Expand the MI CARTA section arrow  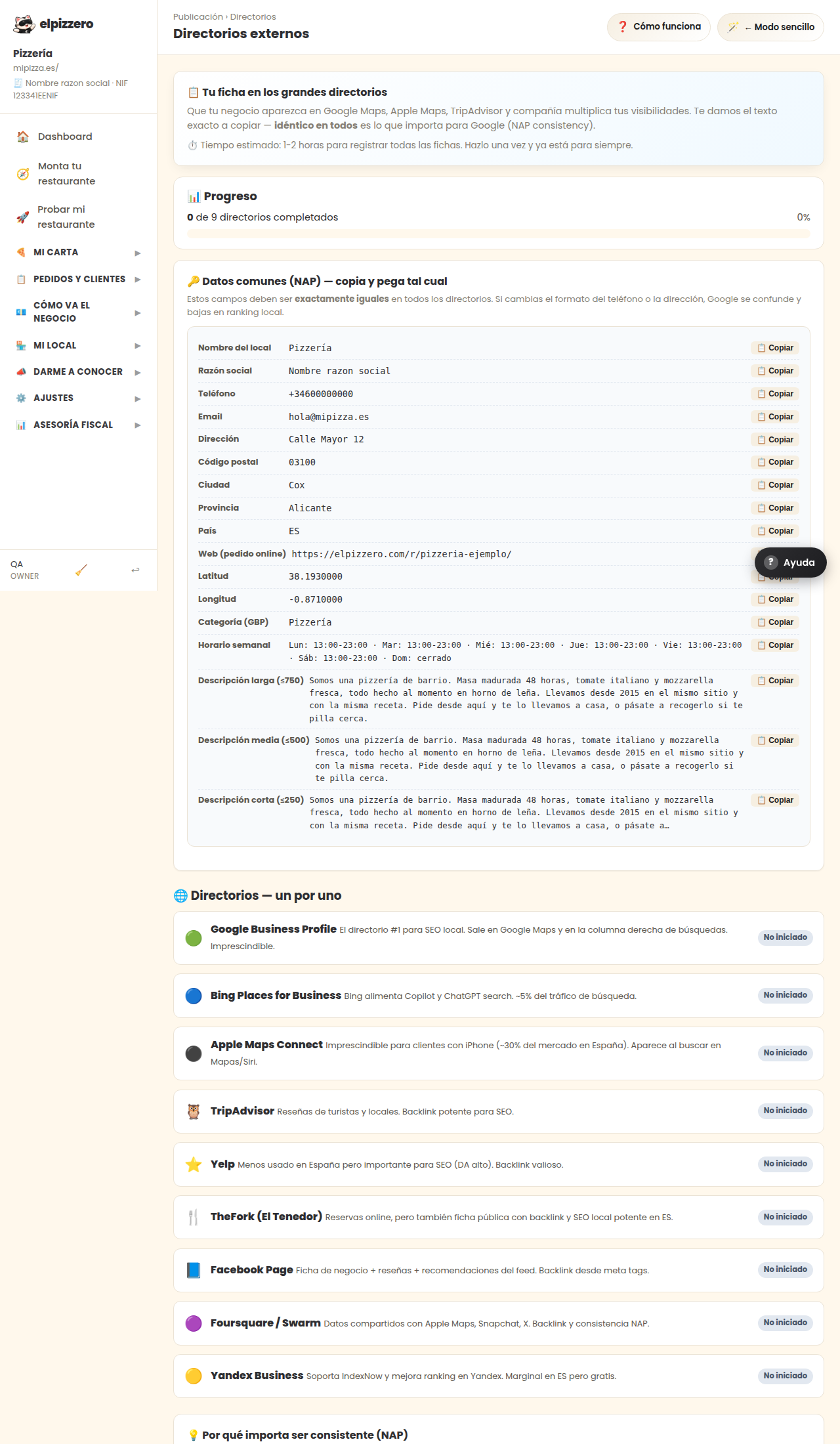pos(138,253)
